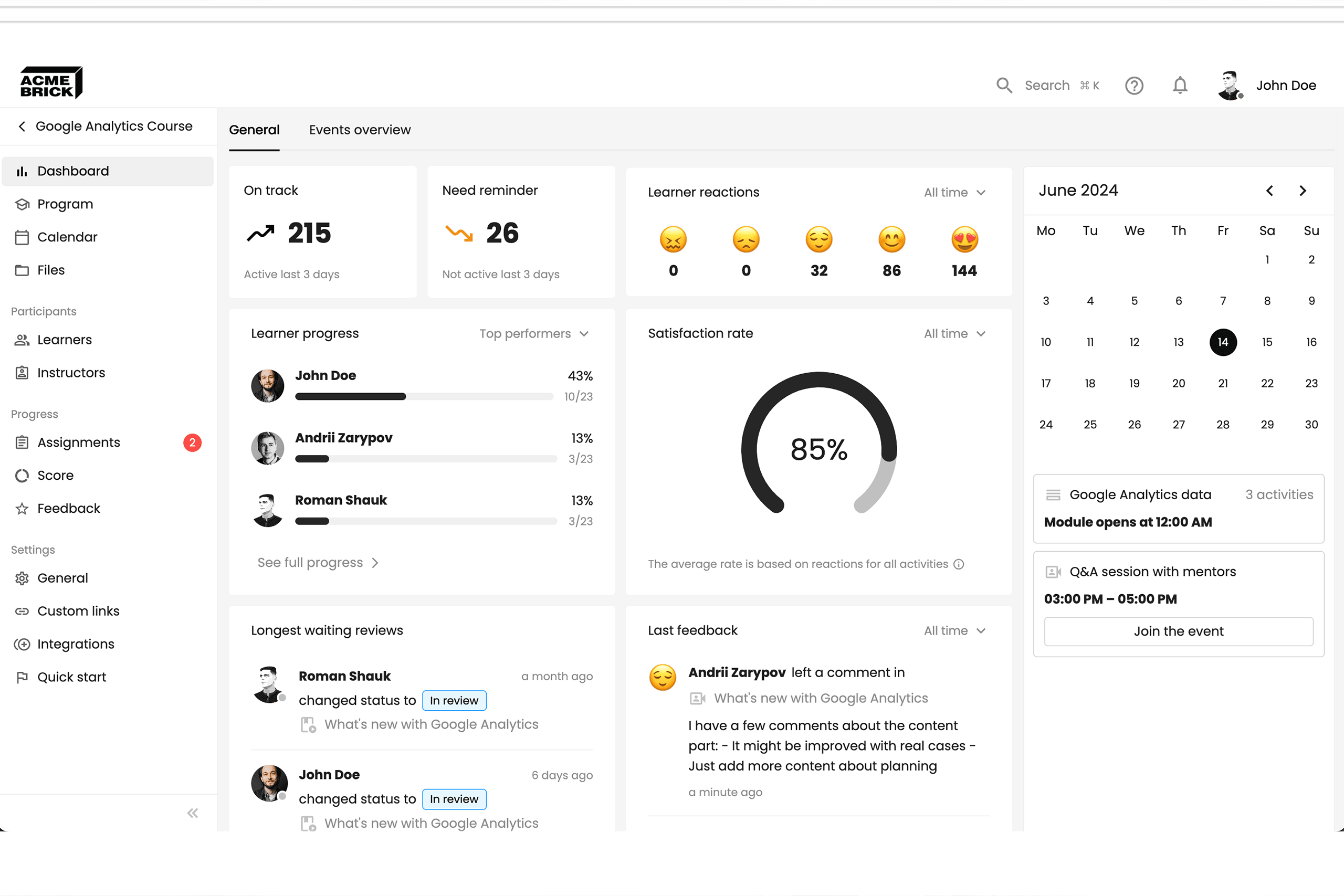This screenshot has height=896, width=1344.
Task: Open the Score sidebar item
Action: click(x=56, y=476)
